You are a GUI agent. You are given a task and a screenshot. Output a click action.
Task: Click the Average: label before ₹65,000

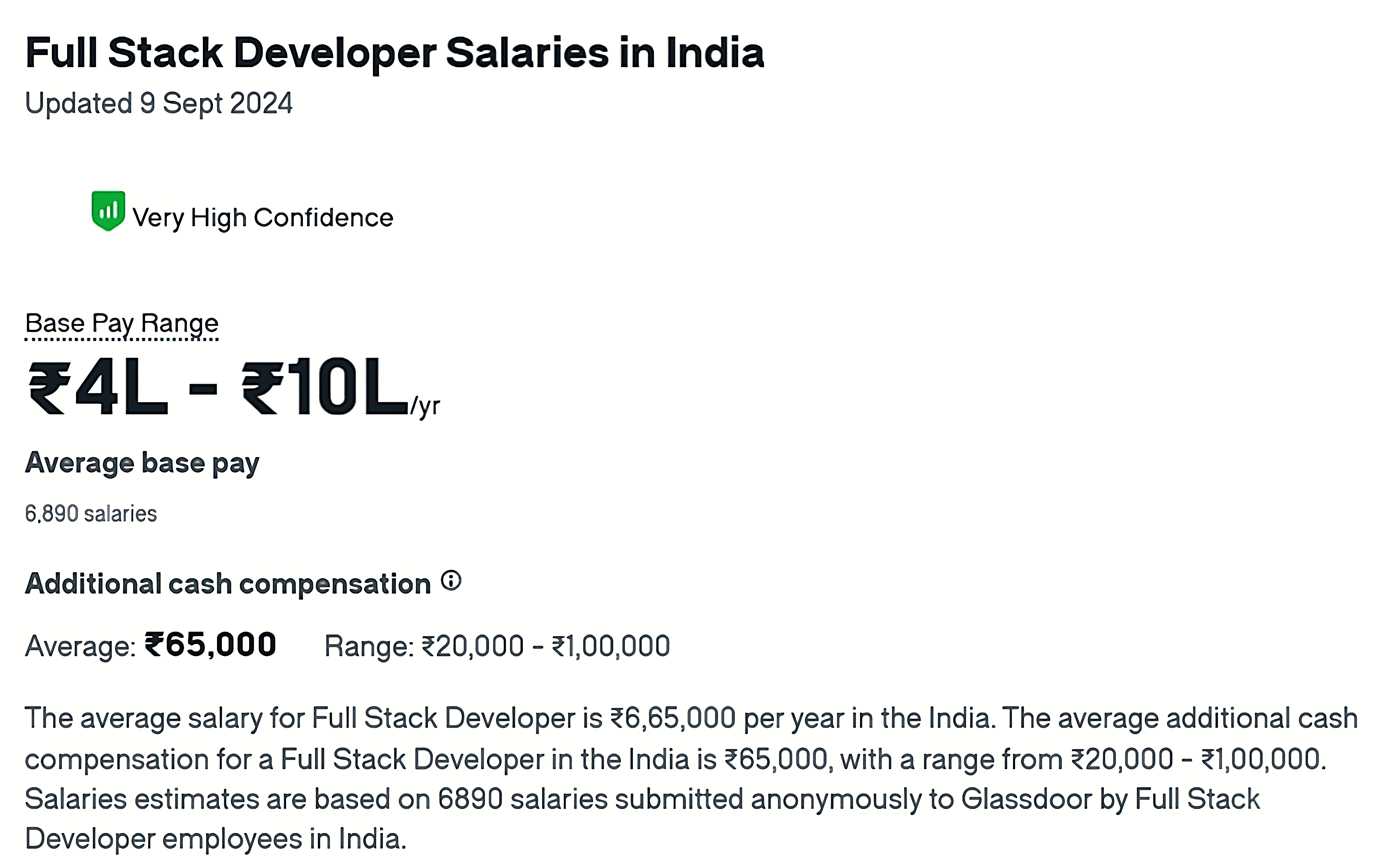[x=80, y=647]
